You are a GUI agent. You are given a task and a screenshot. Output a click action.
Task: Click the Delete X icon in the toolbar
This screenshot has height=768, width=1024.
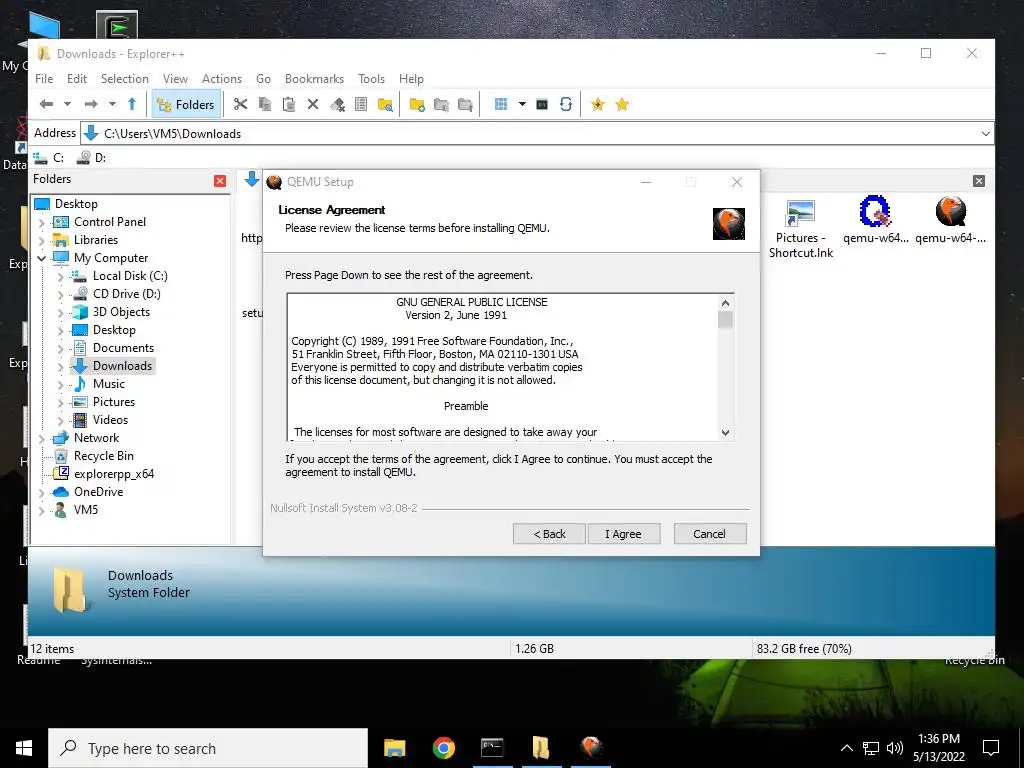pos(313,104)
